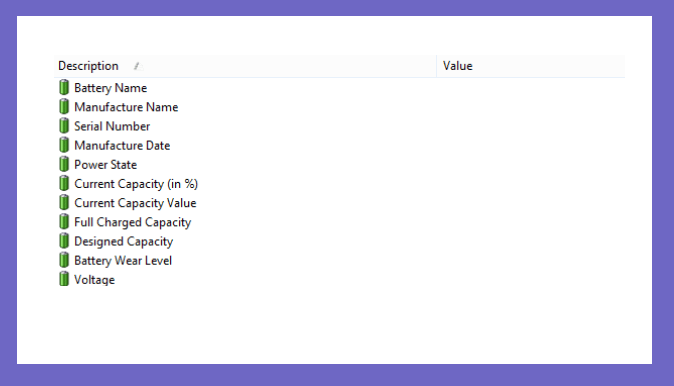Image resolution: width=674 pixels, height=386 pixels.
Task: Click the battery icon beside Designed Capacity
Action: point(64,241)
